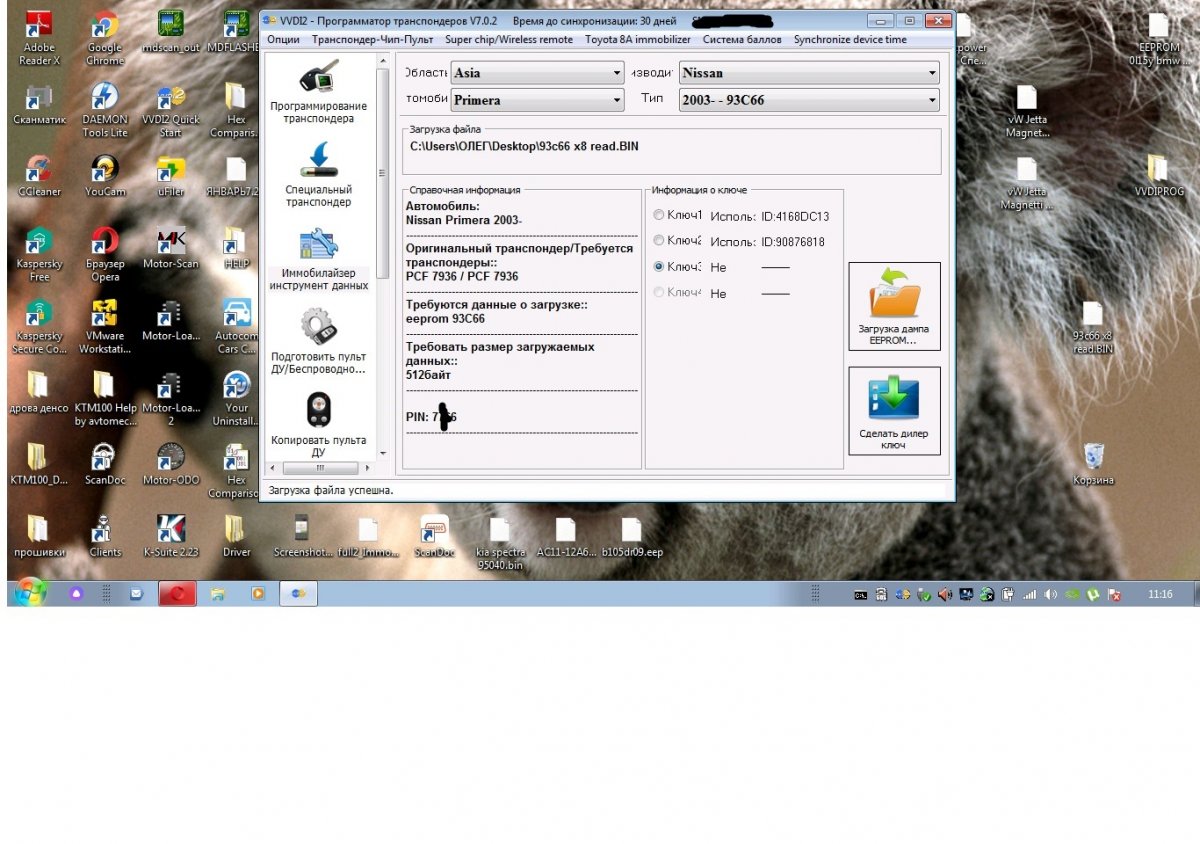Expand the Asia region dropdown
Viewport: 1200px width, 844px height.
pyautogui.click(x=537, y=73)
